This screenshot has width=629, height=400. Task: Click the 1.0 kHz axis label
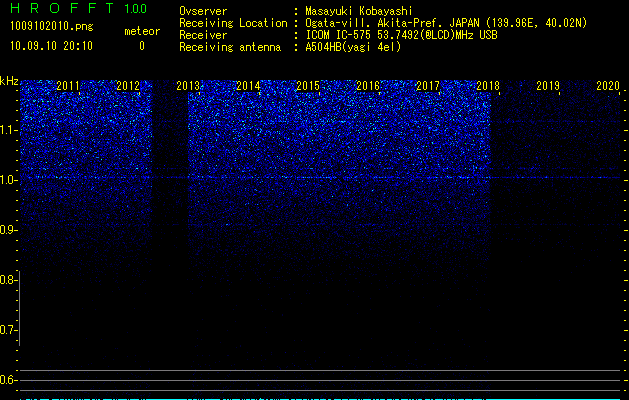pos(8,180)
